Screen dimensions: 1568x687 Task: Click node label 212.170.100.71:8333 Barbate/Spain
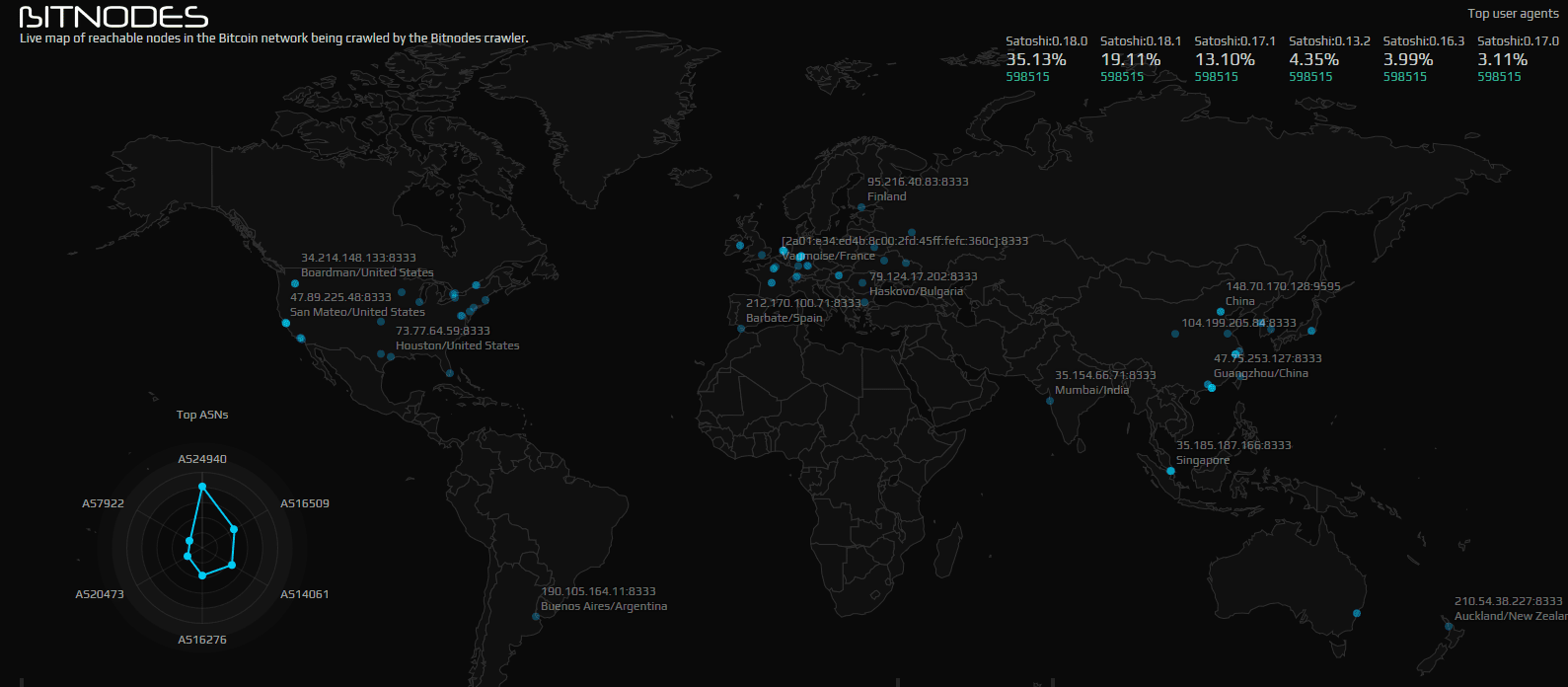coord(803,310)
